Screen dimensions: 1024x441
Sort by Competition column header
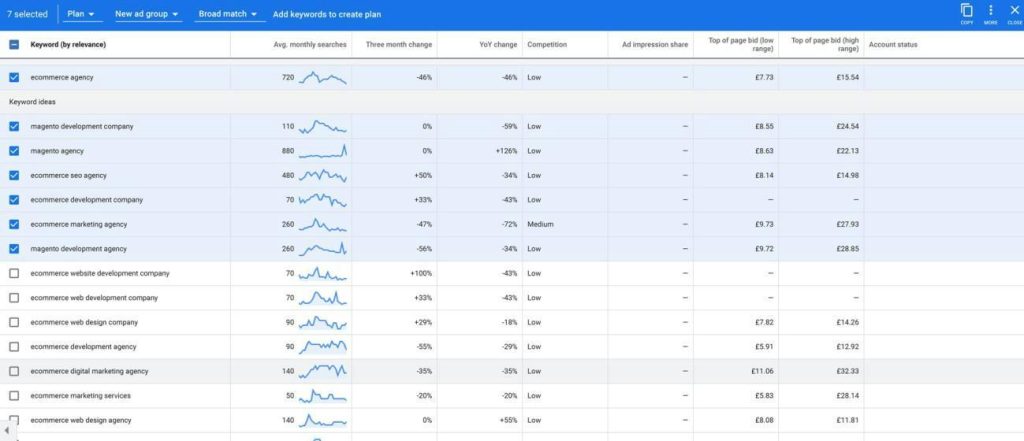[x=547, y=45]
